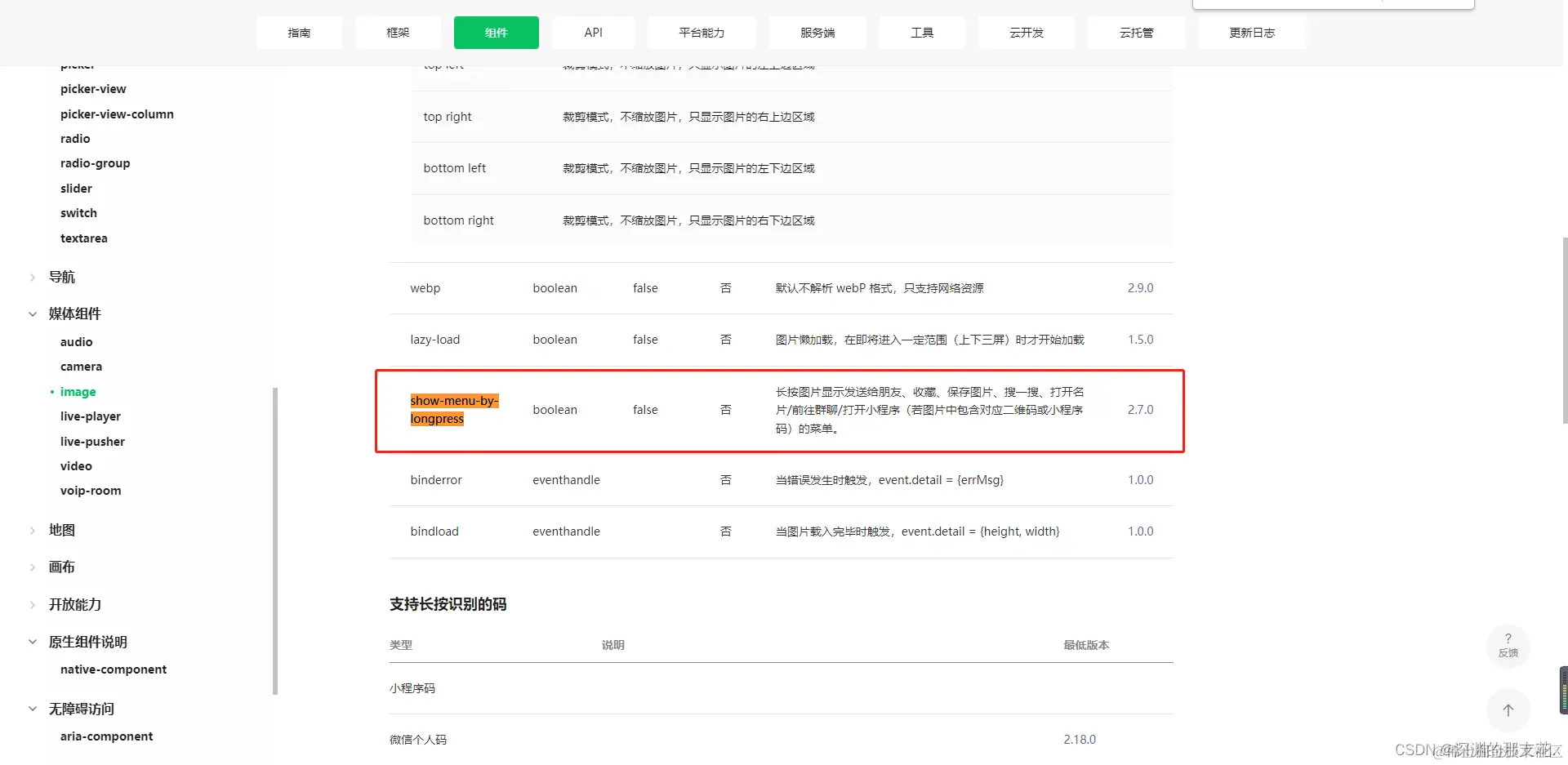The width and height of the screenshot is (1568, 765).
Task: Open the radio component page
Action: [x=75, y=139]
